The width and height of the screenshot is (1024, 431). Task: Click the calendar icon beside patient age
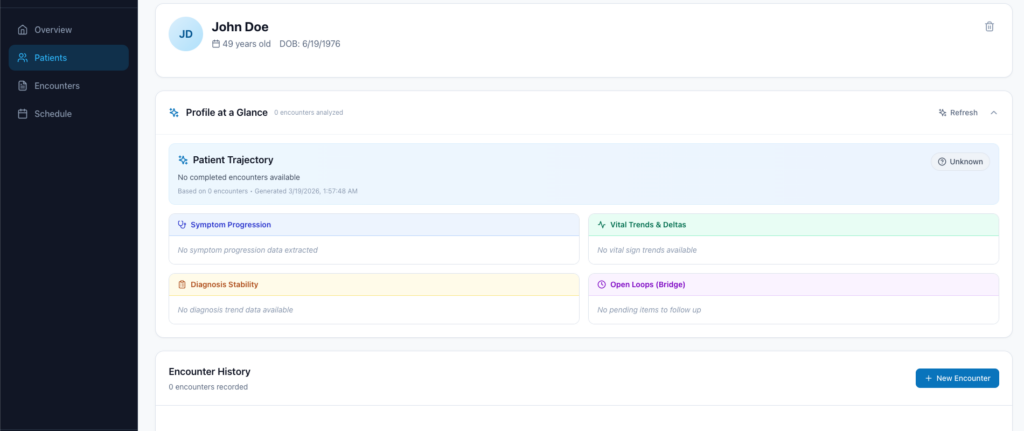click(216, 44)
